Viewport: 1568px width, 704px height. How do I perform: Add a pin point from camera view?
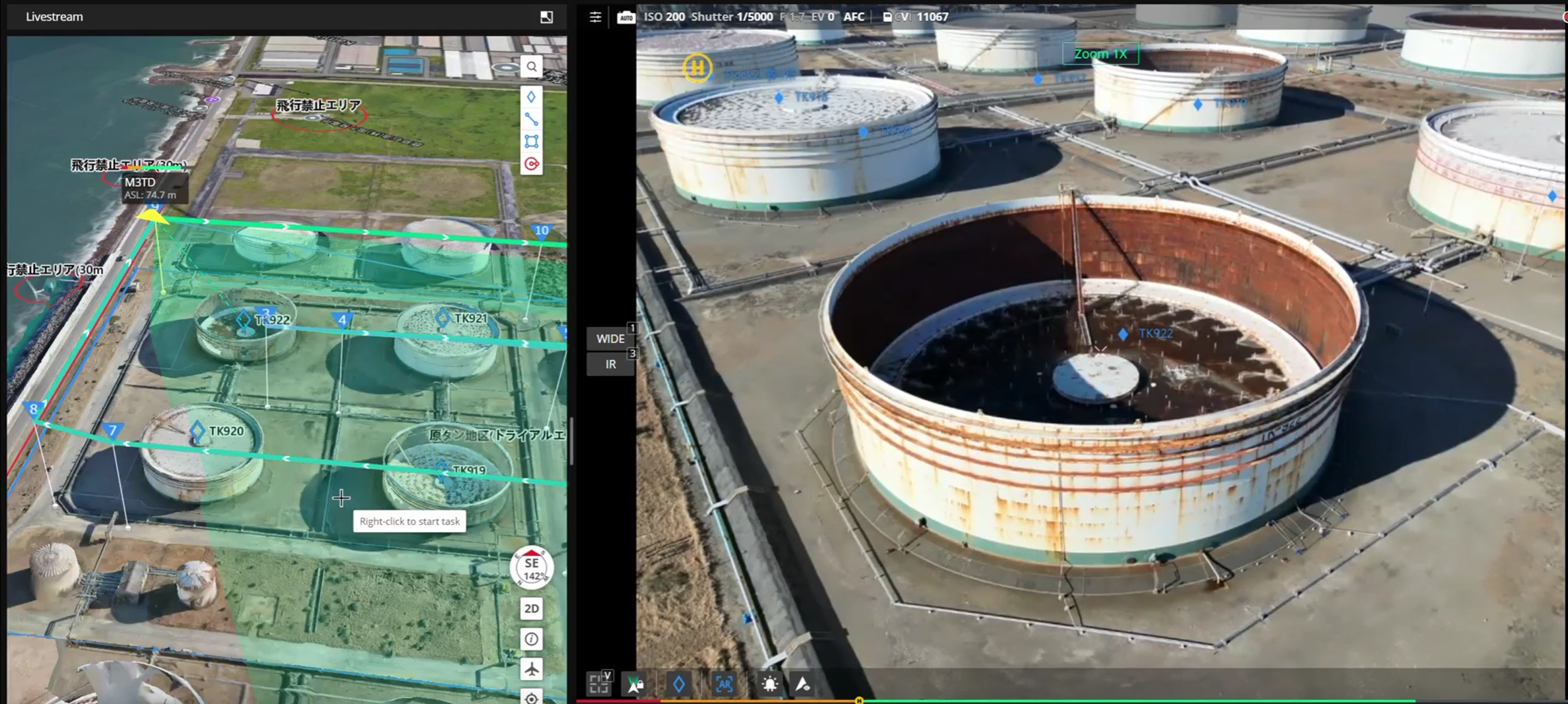click(679, 683)
